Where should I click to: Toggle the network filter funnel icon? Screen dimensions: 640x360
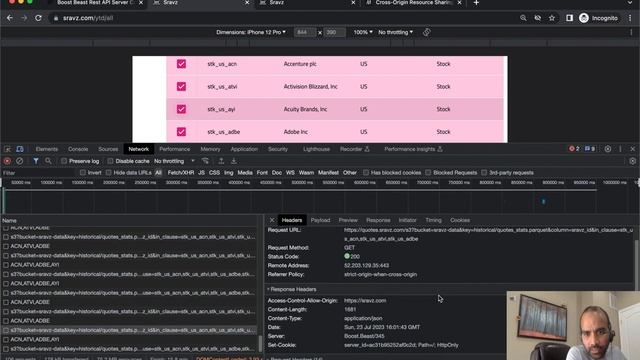(36, 161)
